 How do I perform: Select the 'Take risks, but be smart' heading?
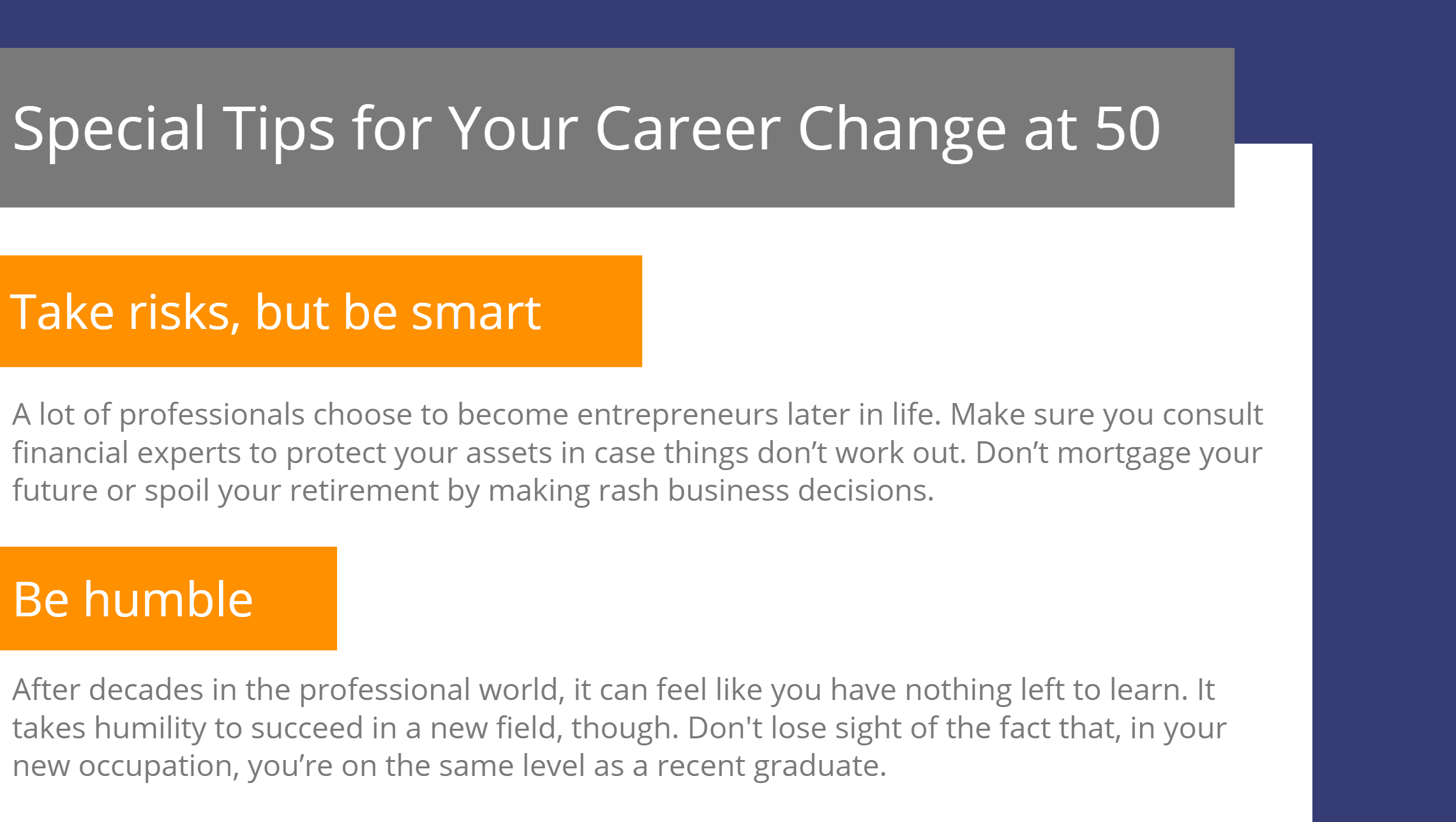tap(276, 312)
